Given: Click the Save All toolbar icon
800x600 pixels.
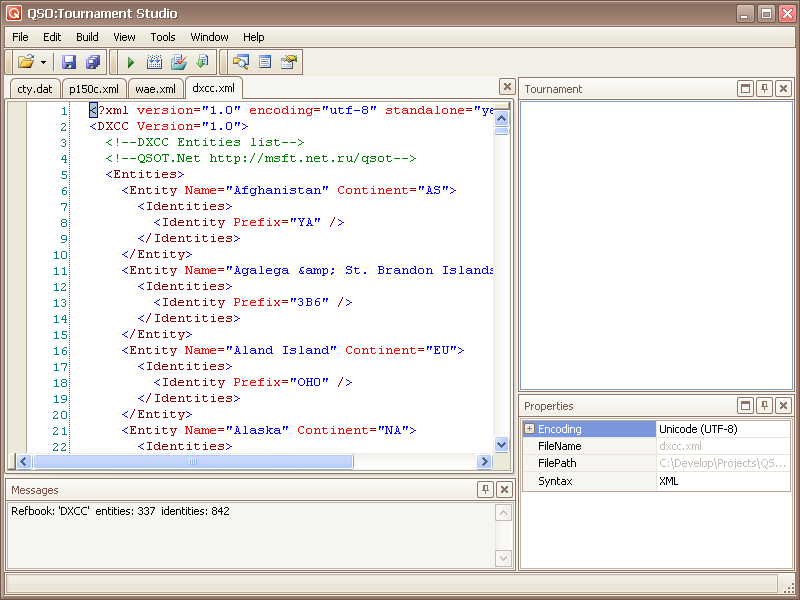Looking at the screenshot, I should coord(92,62).
